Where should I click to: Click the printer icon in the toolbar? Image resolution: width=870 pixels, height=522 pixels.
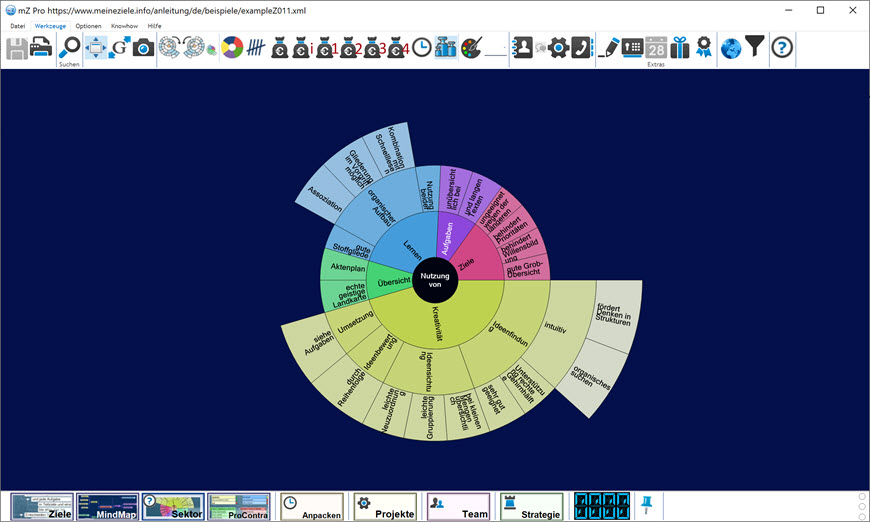pos(41,47)
